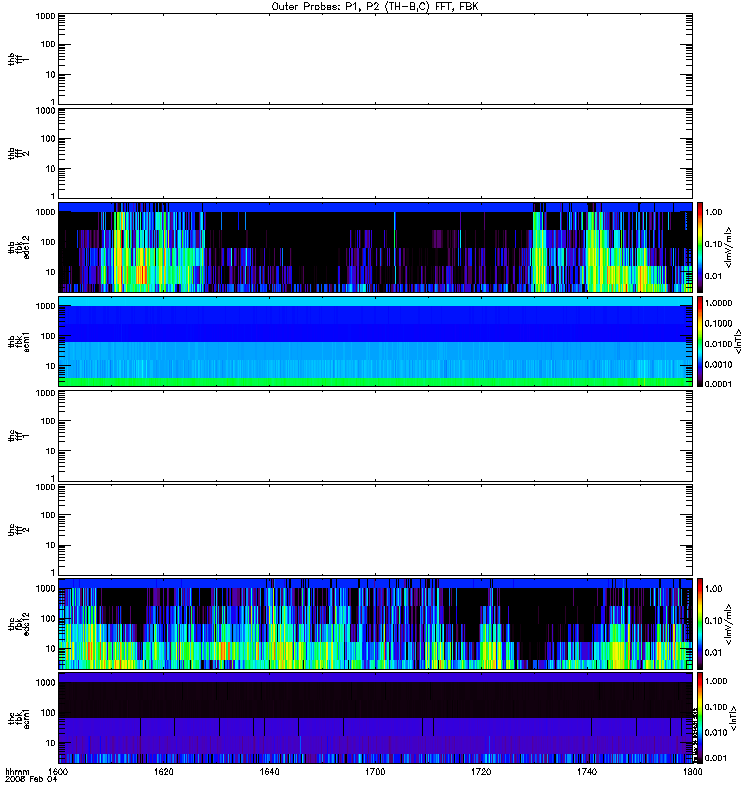Select the '1600' time axis label

[58, 771]
